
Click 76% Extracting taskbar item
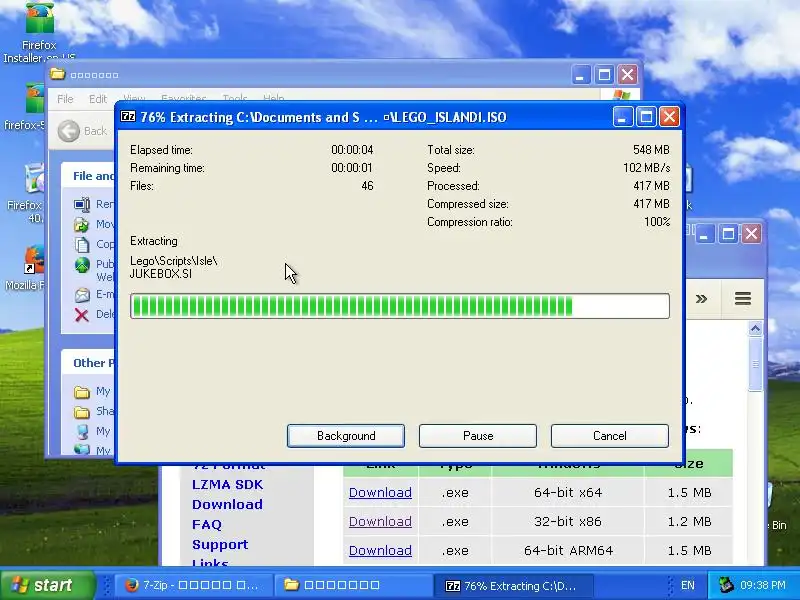tap(513, 585)
